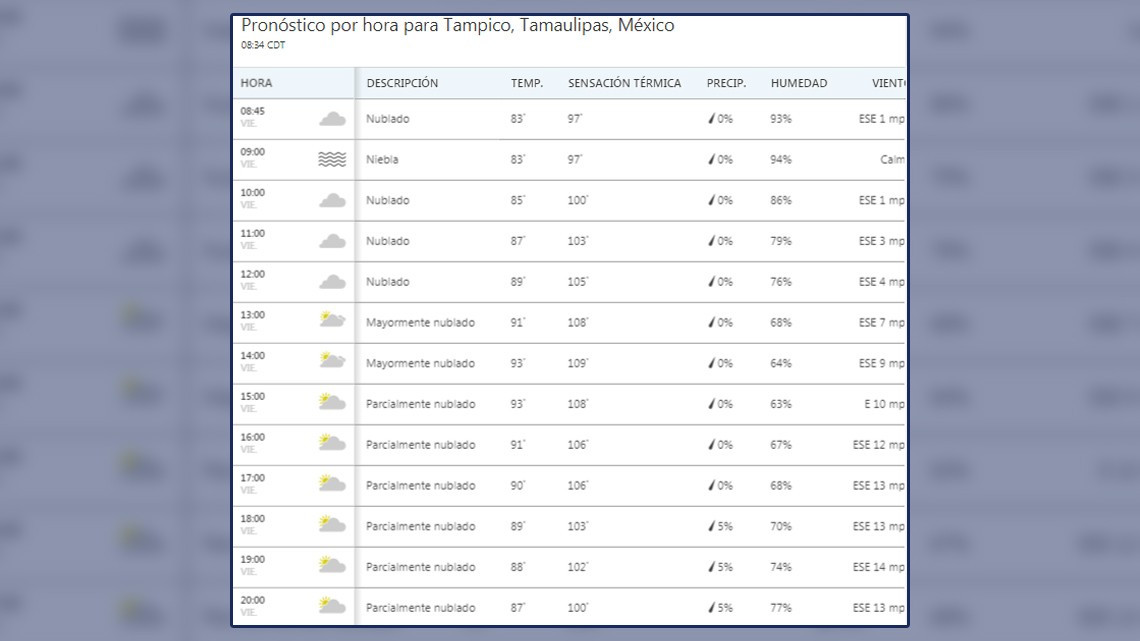
Task: Select the SENSACIÓN TÉRMICA column header
Action: [624, 83]
